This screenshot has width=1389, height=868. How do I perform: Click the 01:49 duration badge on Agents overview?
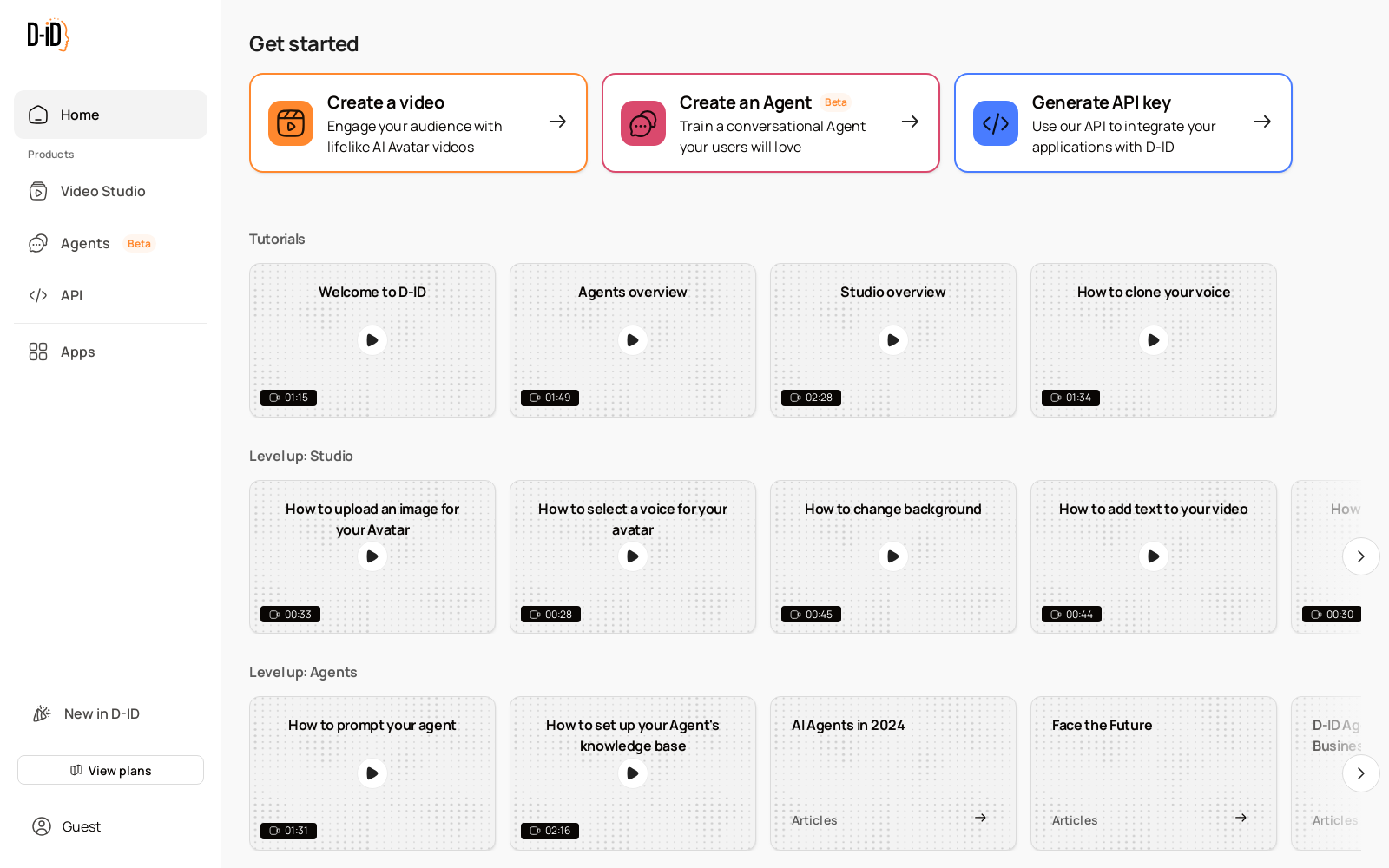pos(550,398)
